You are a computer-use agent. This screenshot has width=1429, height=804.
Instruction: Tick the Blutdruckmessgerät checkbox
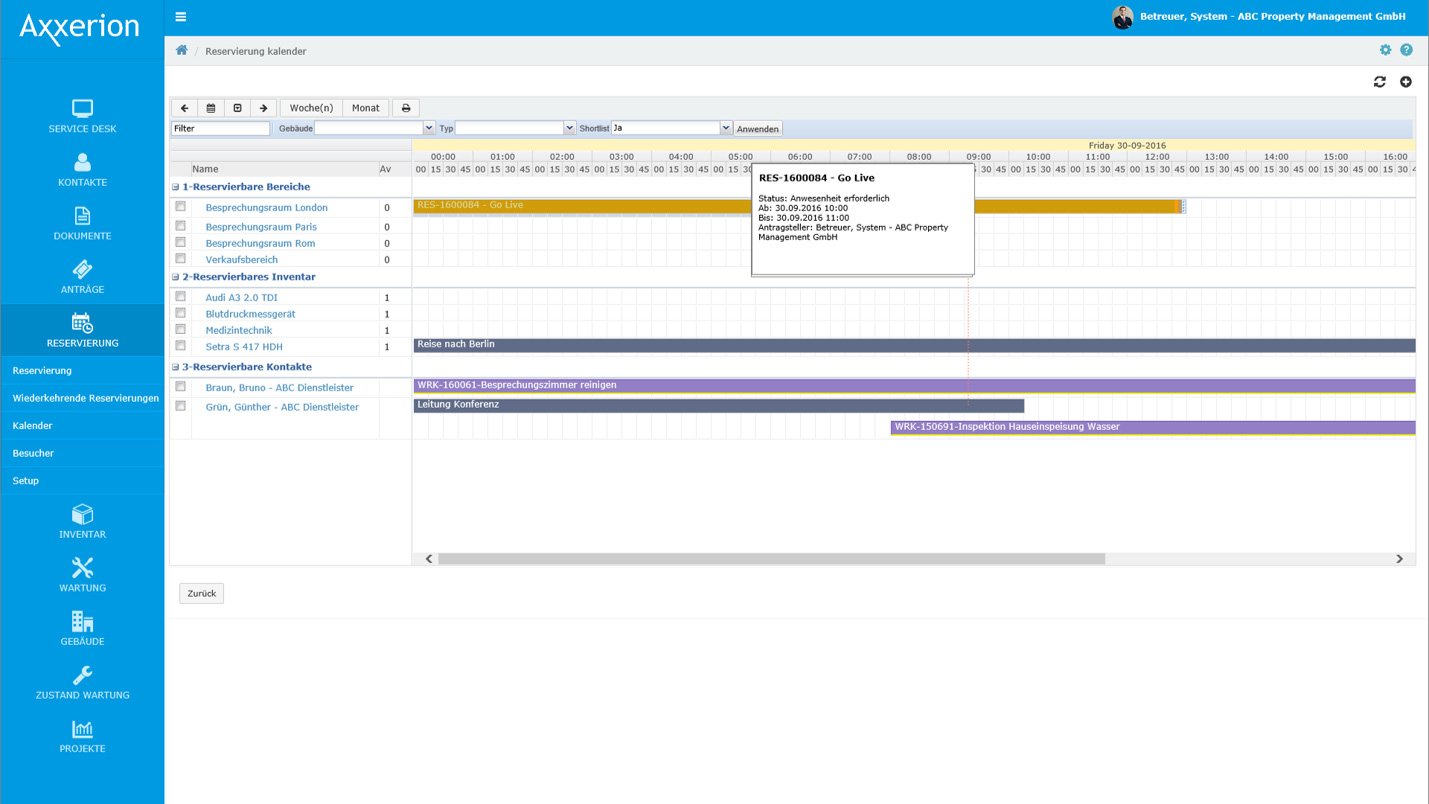coord(181,313)
